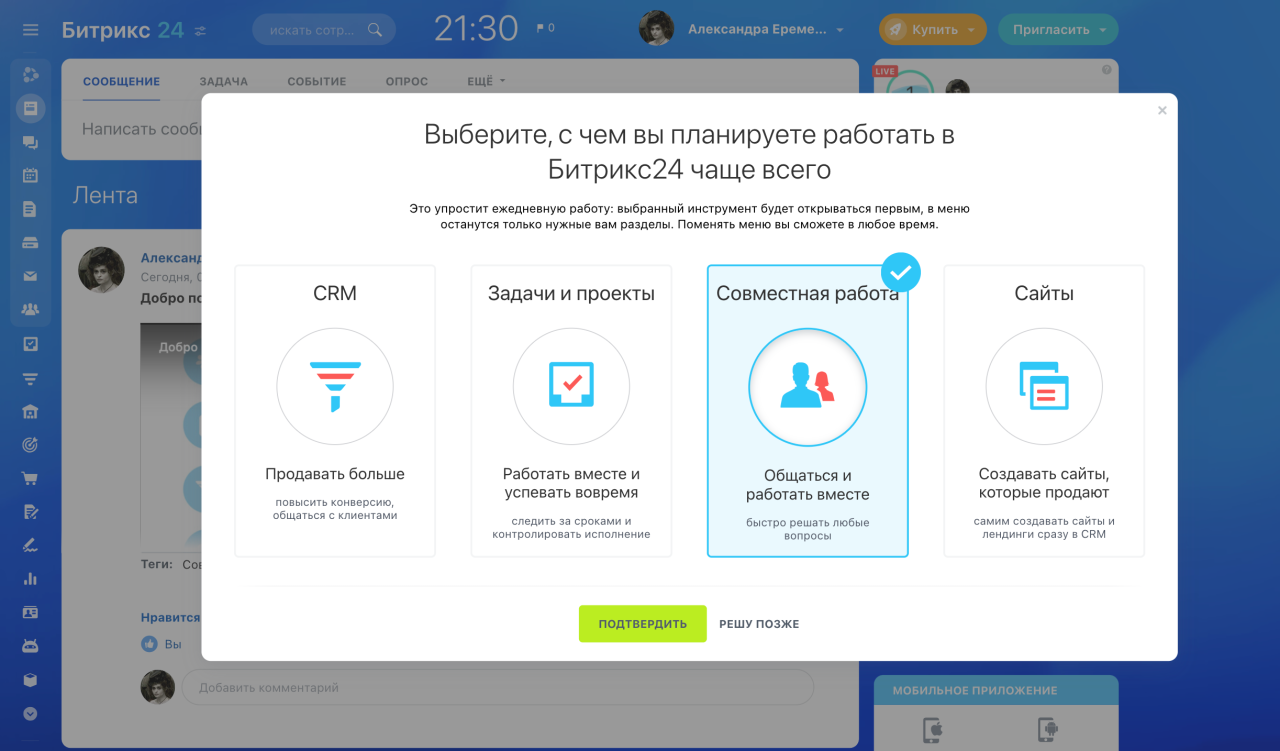Open the robot automation icon in sidebar
This screenshot has width=1280, height=751.
point(30,646)
